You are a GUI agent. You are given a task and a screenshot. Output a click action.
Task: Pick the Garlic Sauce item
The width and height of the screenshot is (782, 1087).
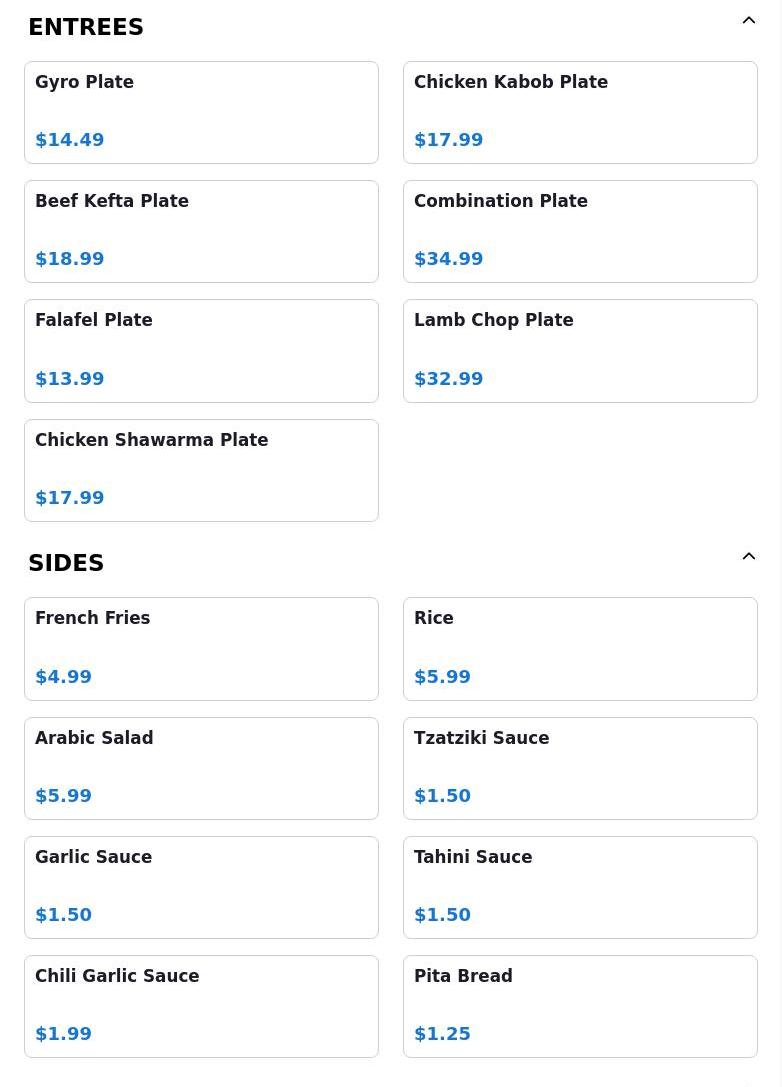pyautogui.click(x=201, y=887)
